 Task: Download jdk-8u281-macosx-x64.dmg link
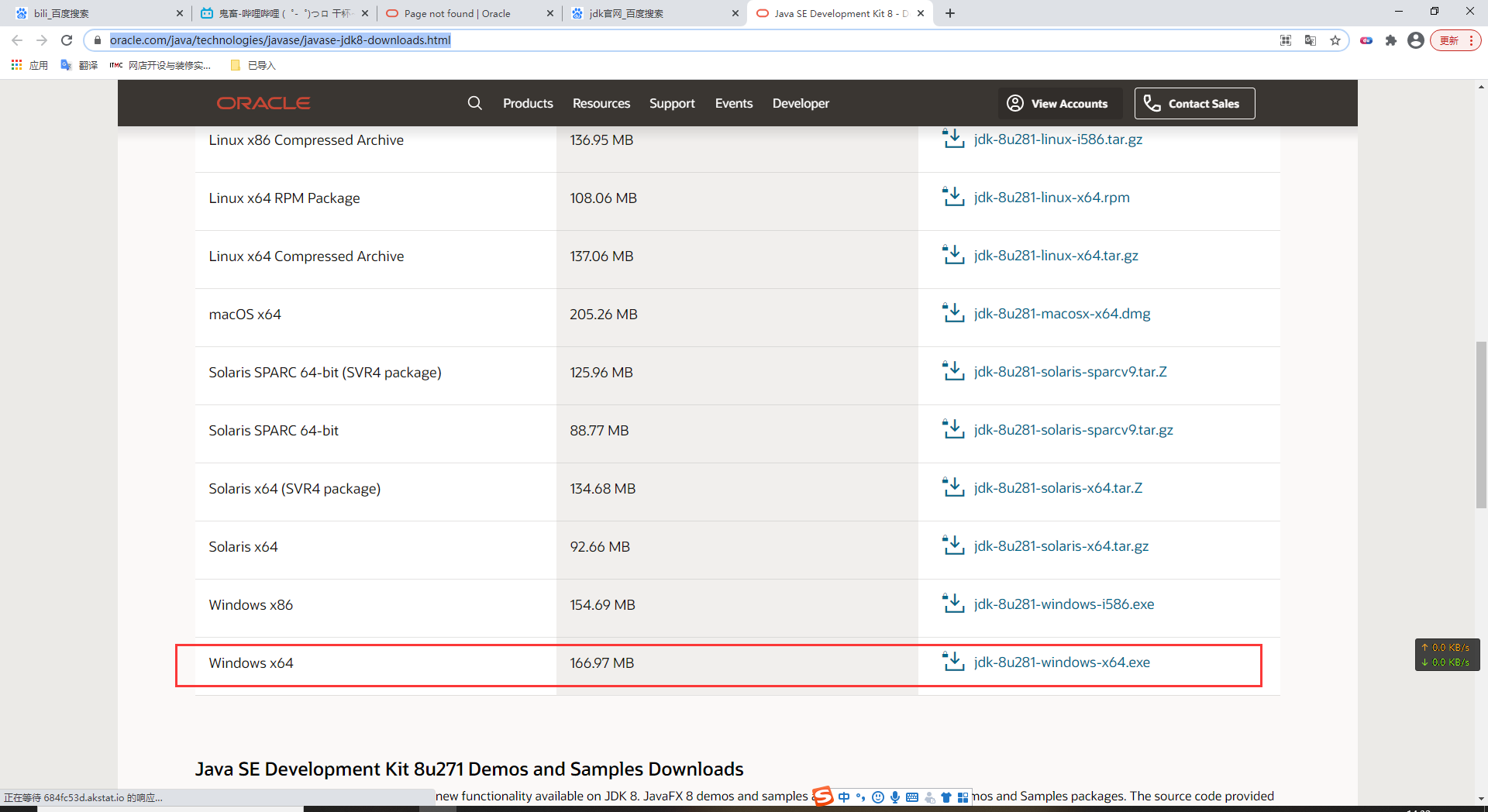click(x=1062, y=313)
